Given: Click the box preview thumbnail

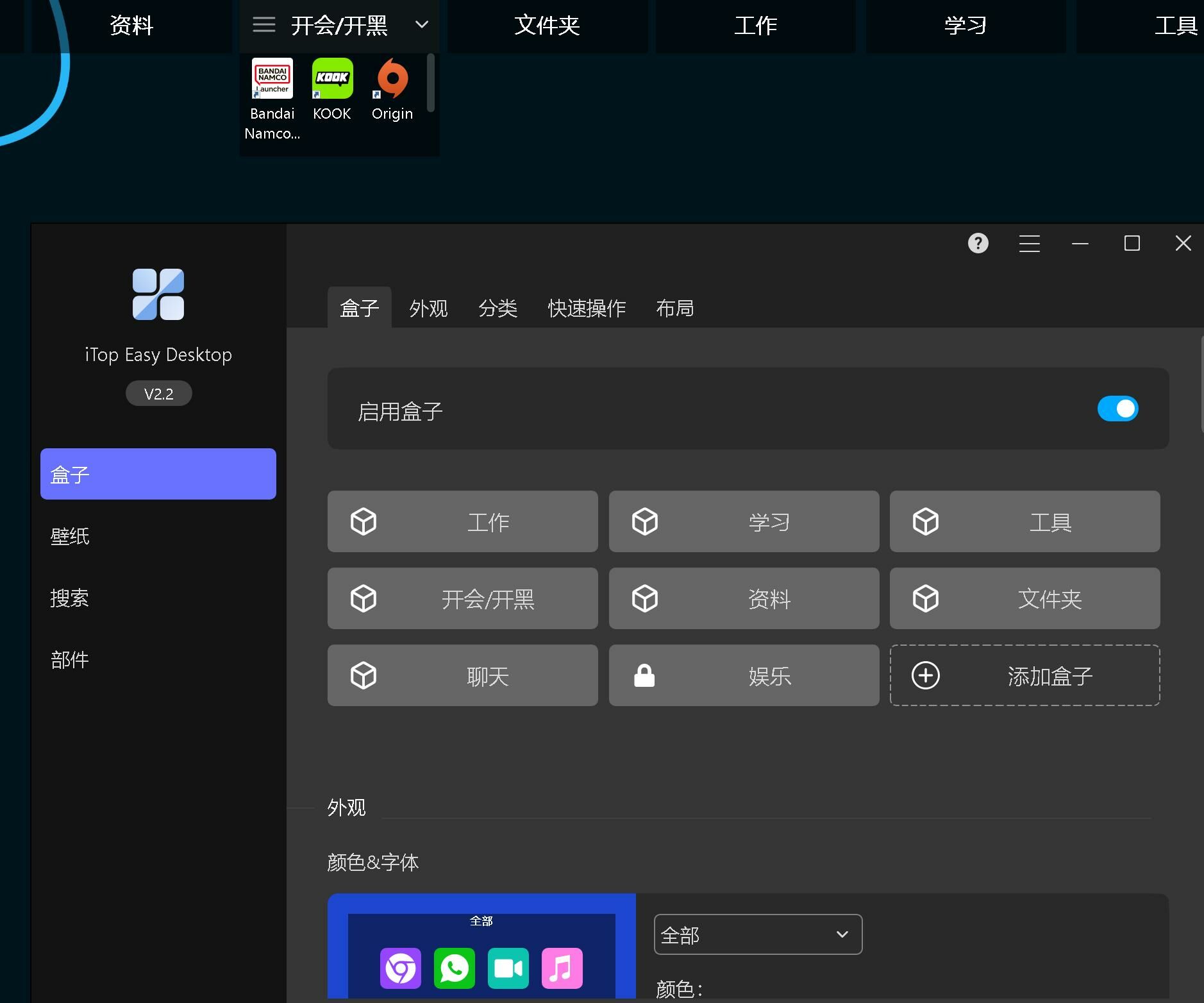Looking at the screenshot, I should (481, 948).
